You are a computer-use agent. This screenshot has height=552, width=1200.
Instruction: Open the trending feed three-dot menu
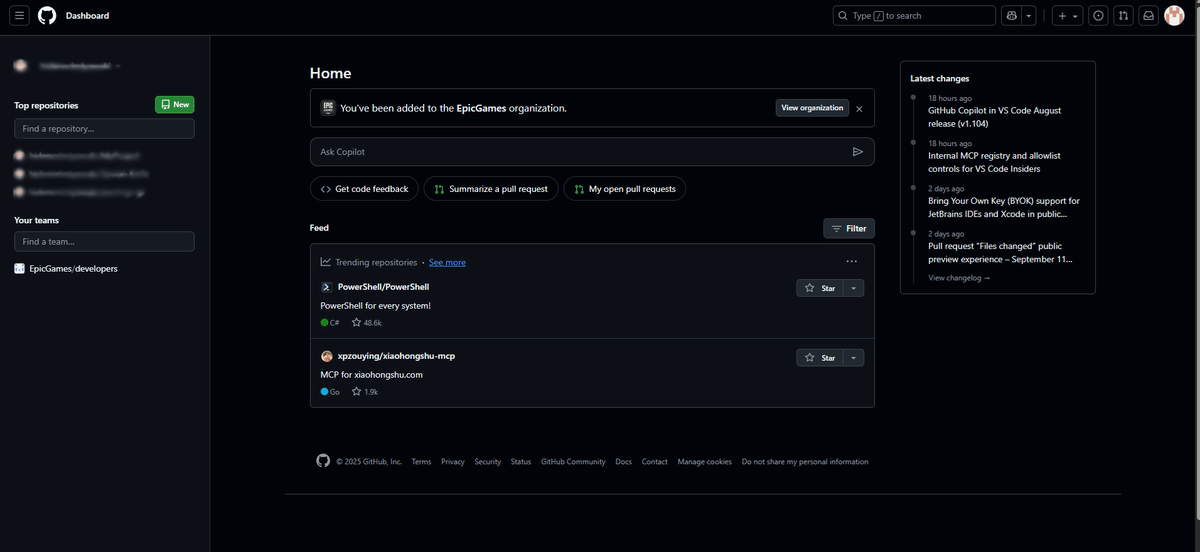point(851,262)
